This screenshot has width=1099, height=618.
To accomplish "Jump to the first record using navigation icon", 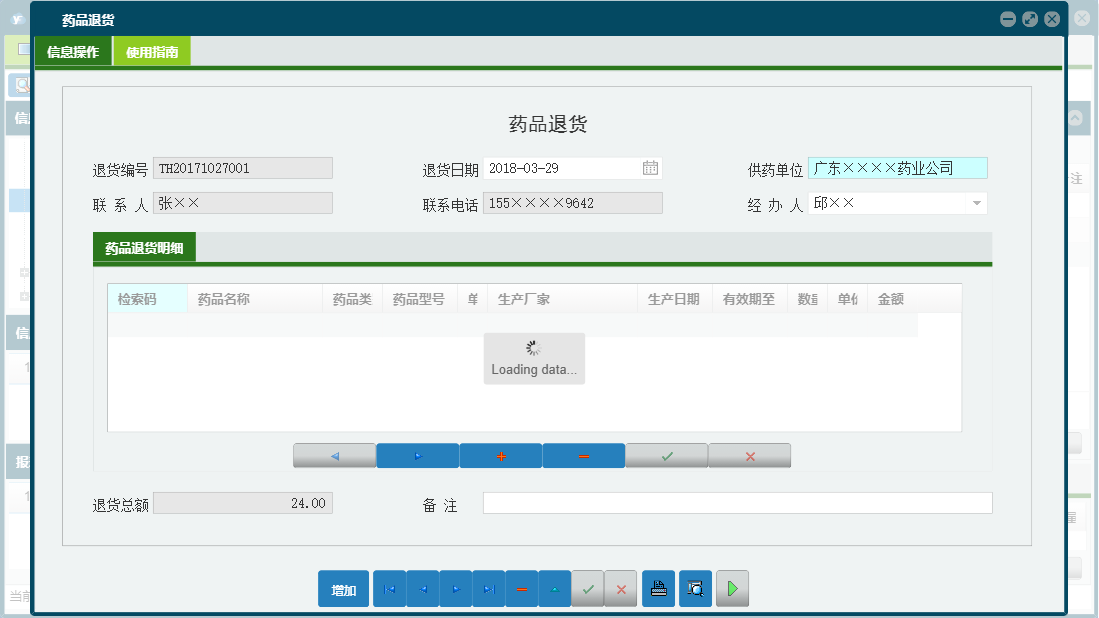I will [389, 589].
